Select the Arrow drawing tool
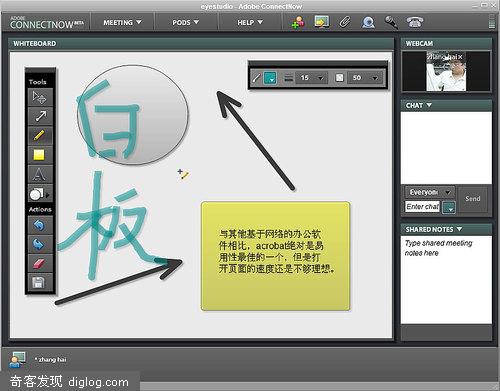The image size is (500, 391). (40, 116)
